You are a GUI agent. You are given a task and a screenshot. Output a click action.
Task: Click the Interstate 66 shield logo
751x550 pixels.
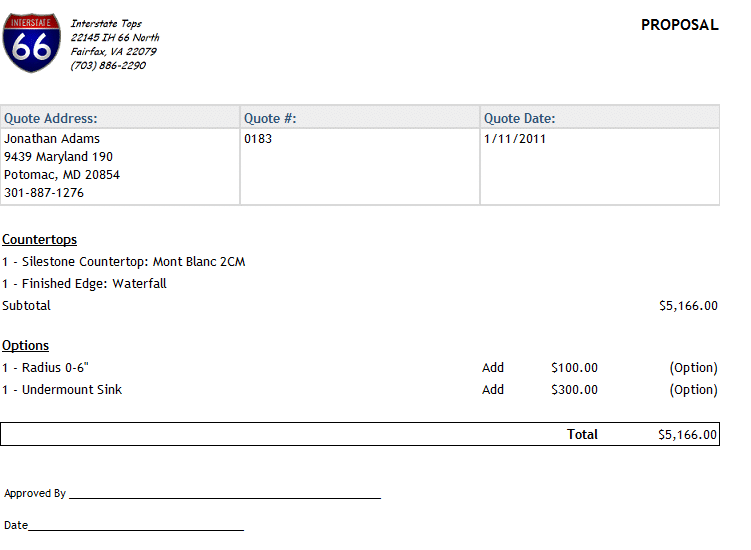pyautogui.click(x=32, y=43)
